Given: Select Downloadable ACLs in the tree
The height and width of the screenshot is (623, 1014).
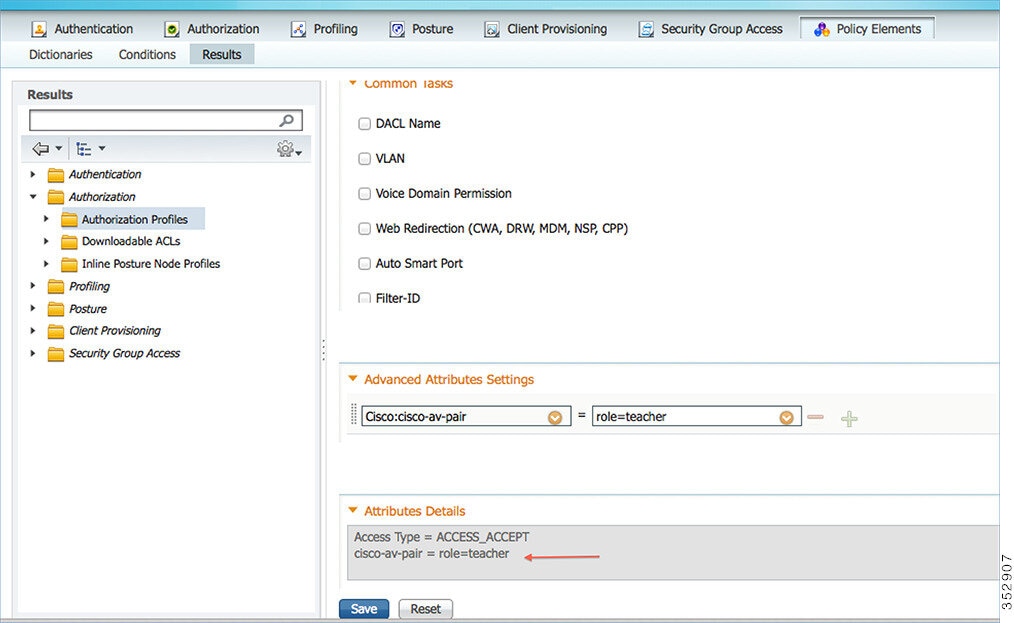Looking at the screenshot, I should (x=131, y=241).
